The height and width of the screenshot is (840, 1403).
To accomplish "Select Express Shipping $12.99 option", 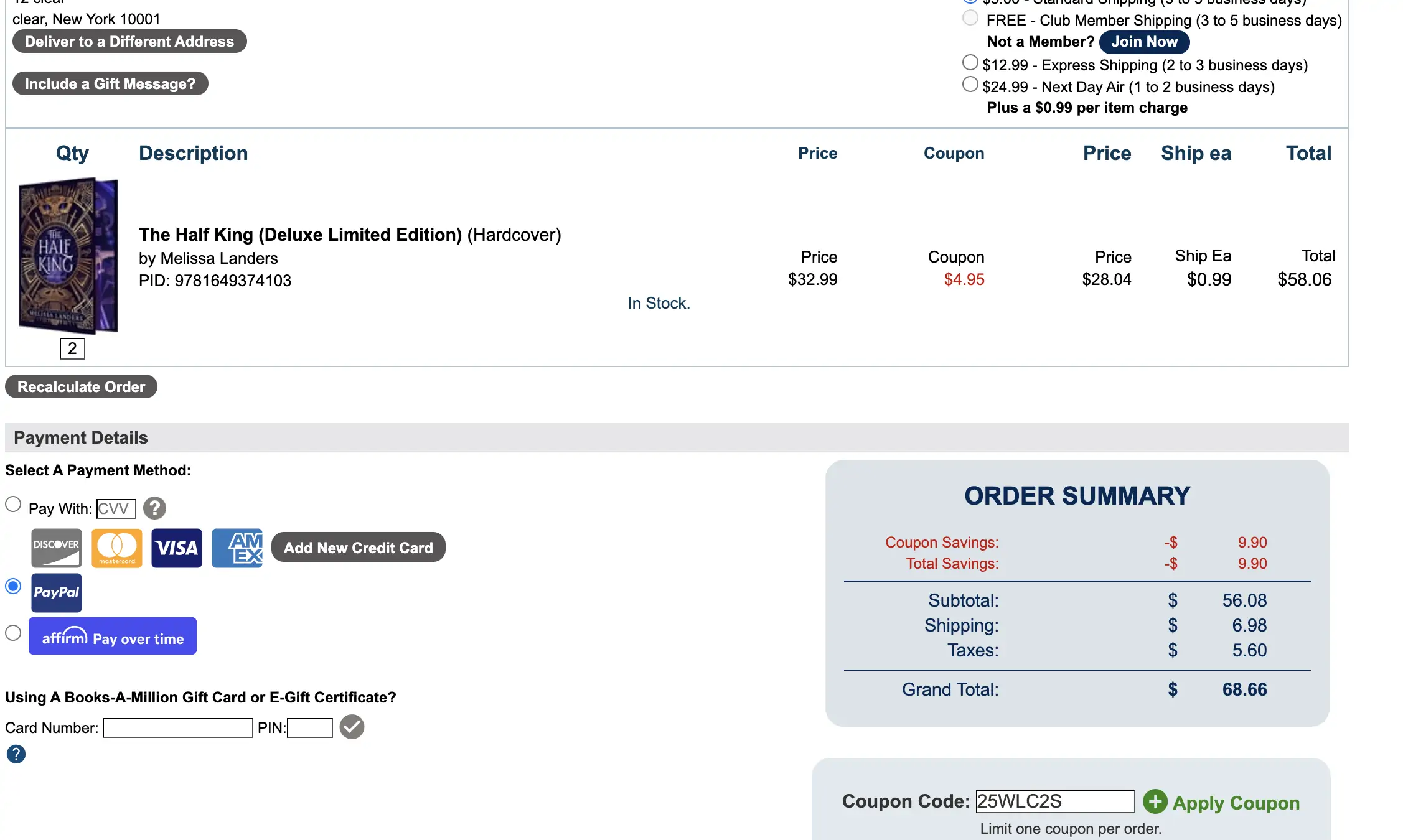I will [970, 63].
